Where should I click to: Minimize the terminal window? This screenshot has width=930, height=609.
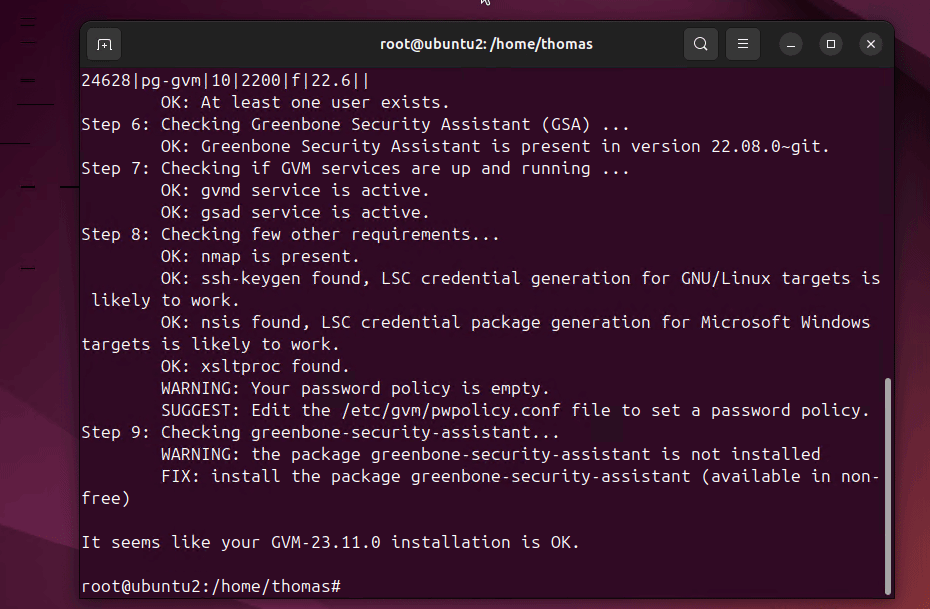[791, 44]
